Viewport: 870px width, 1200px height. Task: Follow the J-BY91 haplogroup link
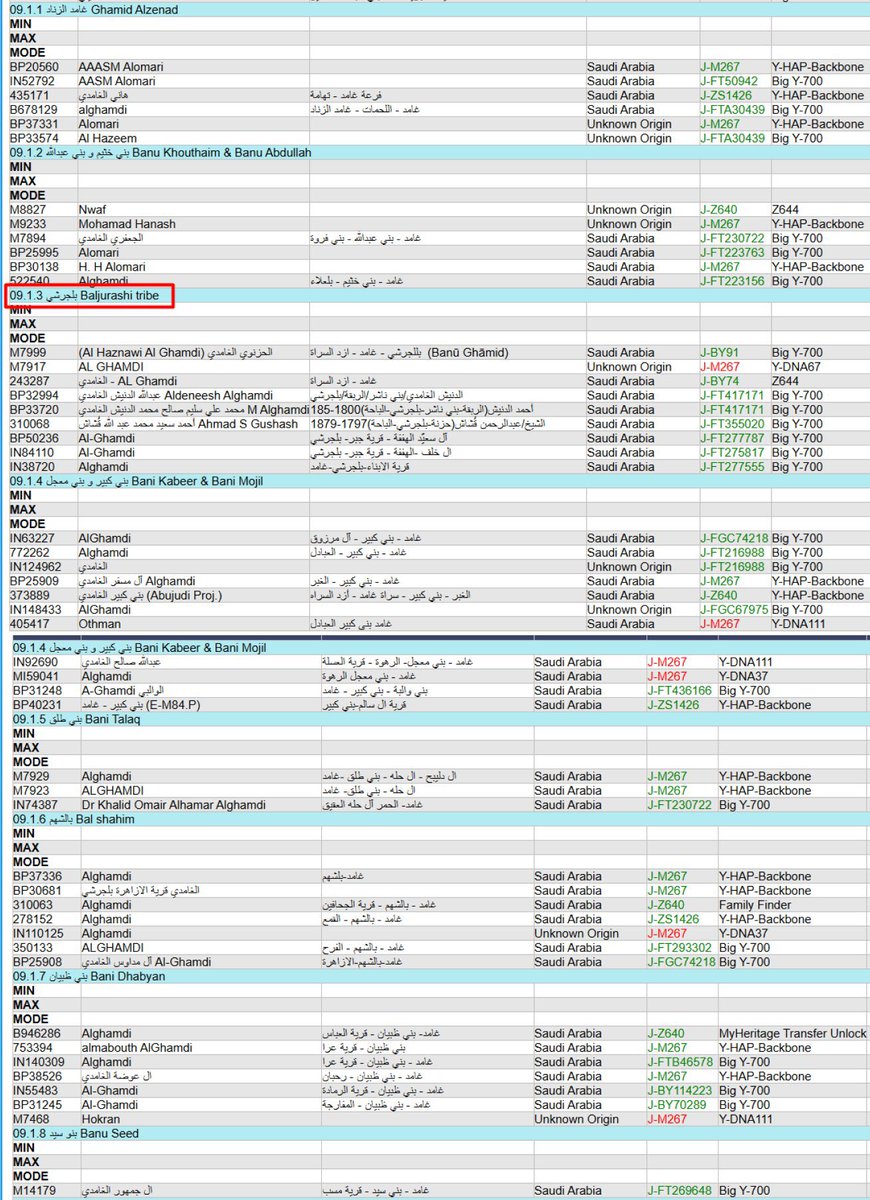click(x=719, y=353)
